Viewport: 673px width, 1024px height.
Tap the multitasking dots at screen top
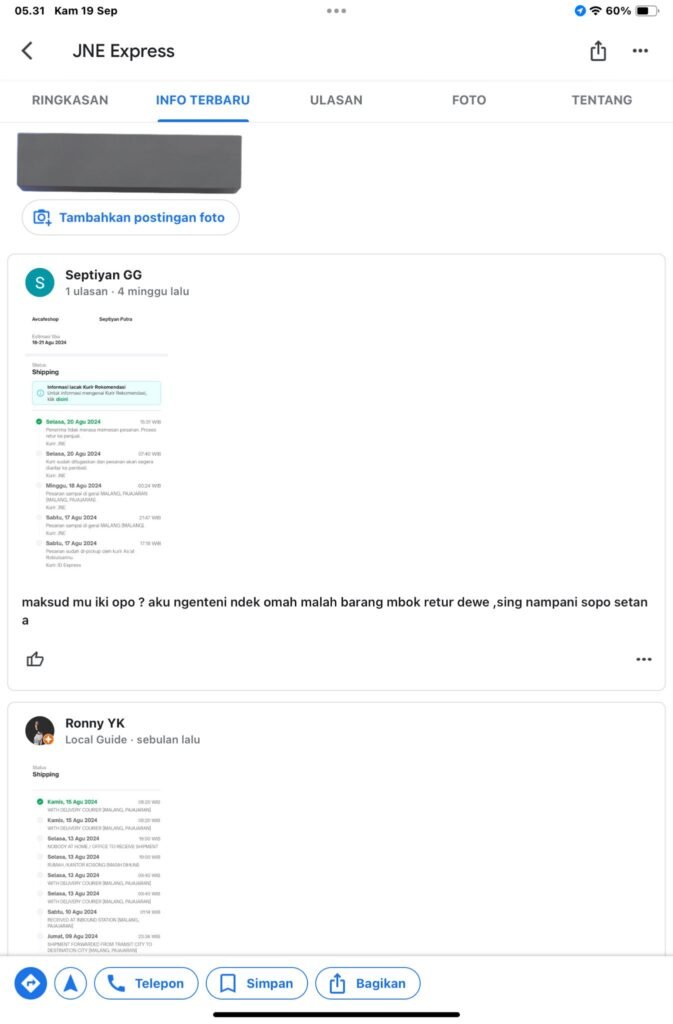336,11
